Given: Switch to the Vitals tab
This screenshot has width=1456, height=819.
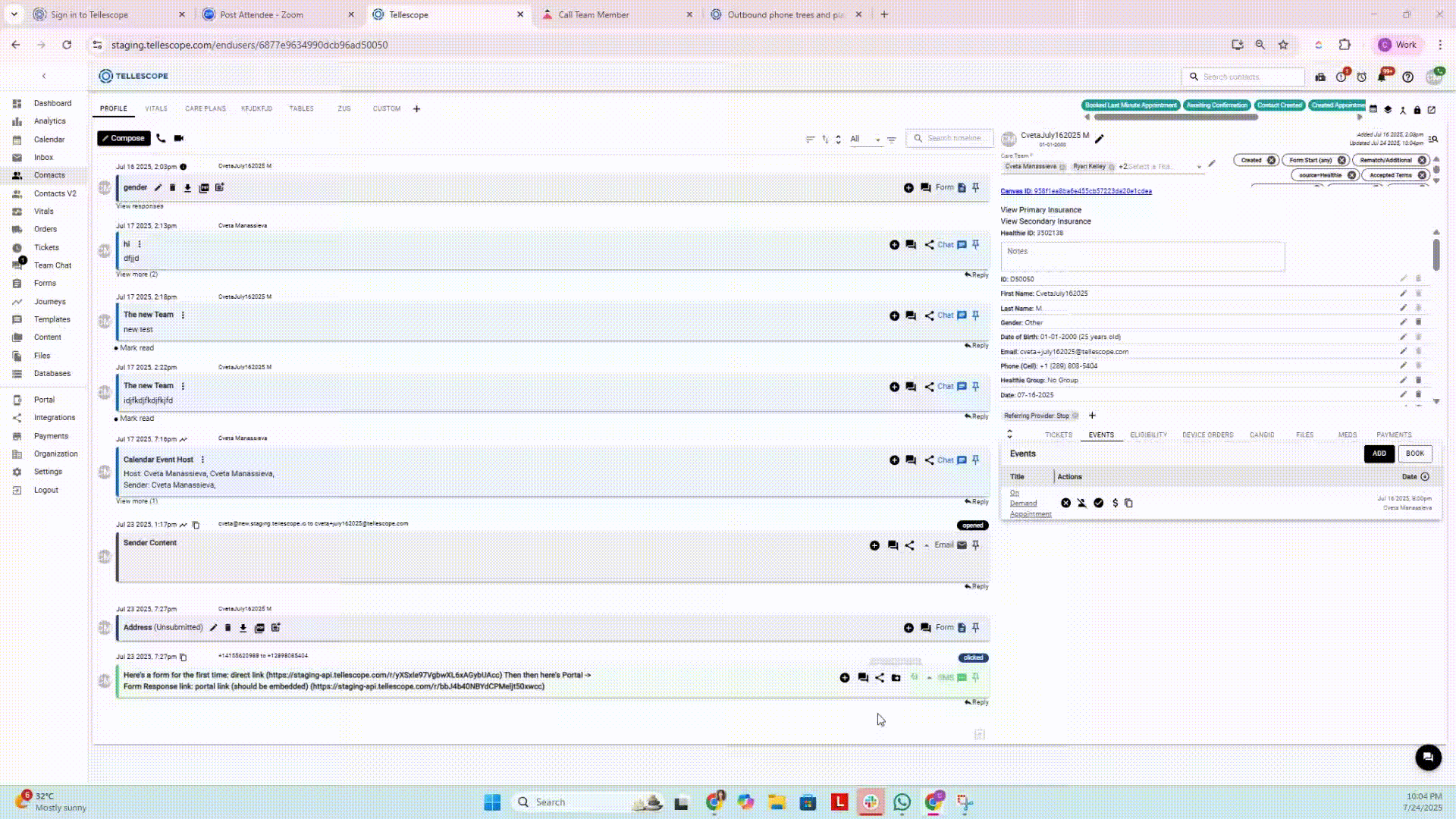Looking at the screenshot, I should (156, 108).
